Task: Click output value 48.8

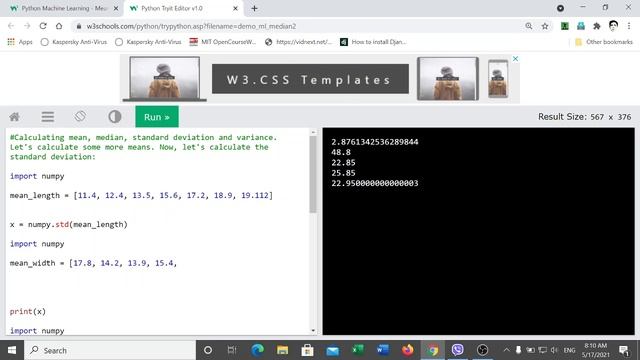Action: pos(341,152)
